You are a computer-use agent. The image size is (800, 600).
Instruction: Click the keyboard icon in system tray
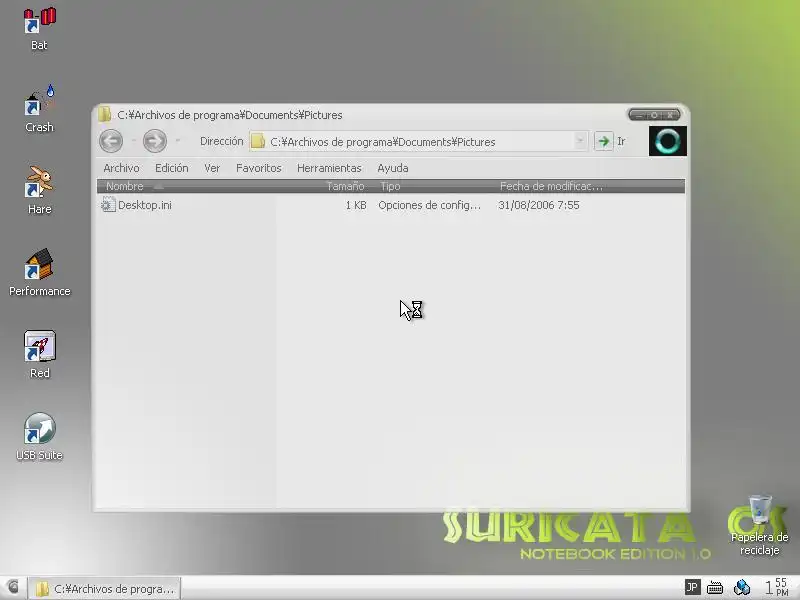click(x=715, y=588)
